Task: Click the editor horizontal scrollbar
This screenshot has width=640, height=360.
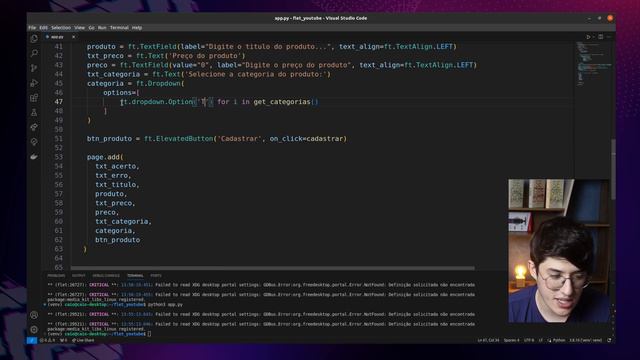Action: pos(273,268)
